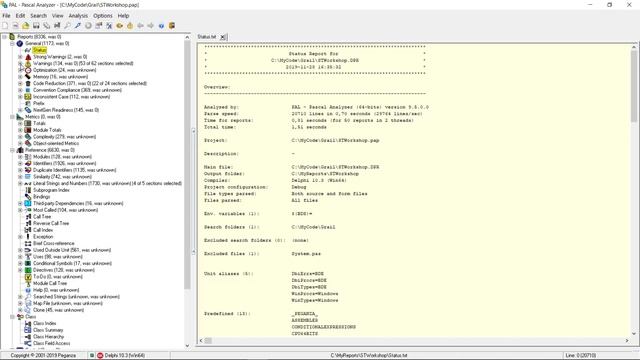Click the Class Summary icon
640x360 pixels.
(x=28, y=330)
